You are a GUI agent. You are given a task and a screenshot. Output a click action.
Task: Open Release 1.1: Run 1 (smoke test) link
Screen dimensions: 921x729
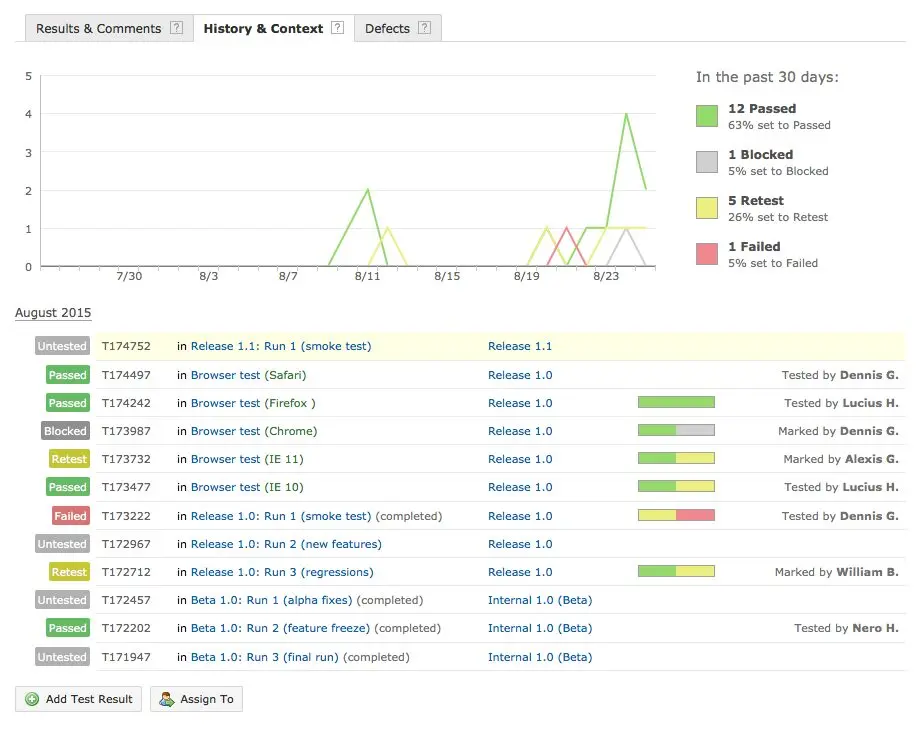point(281,346)
